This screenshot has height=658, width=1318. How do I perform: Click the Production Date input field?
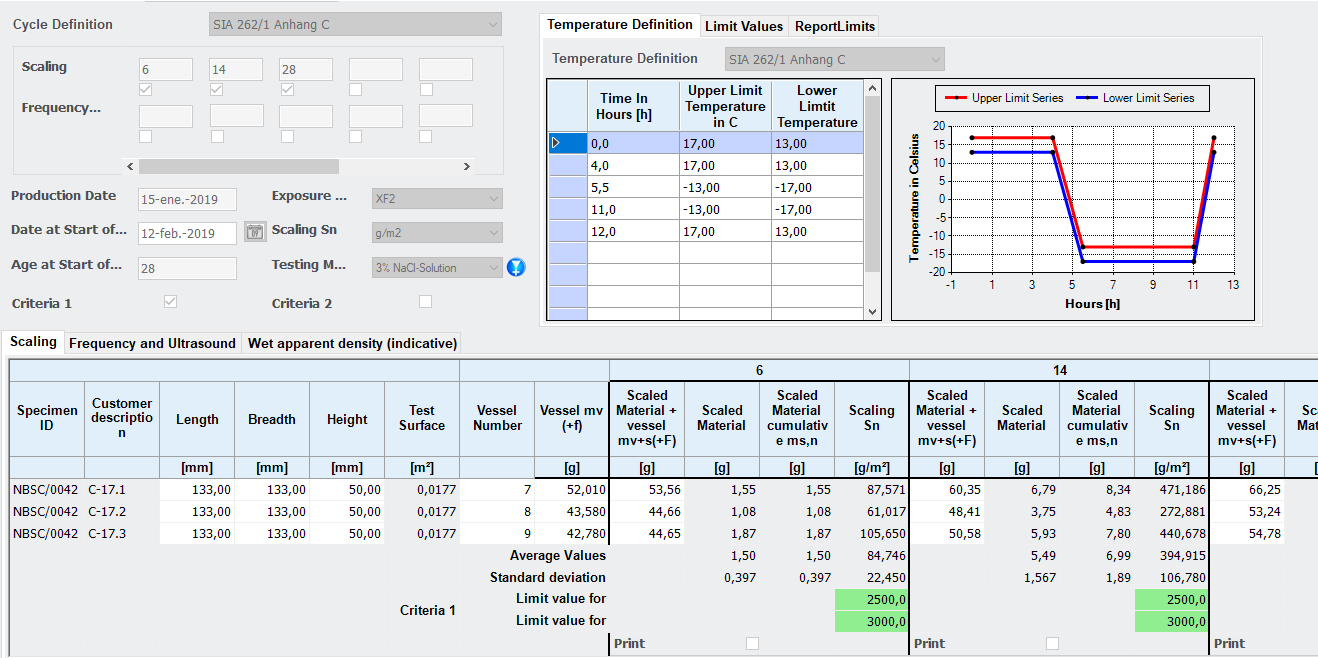[187, 199]
